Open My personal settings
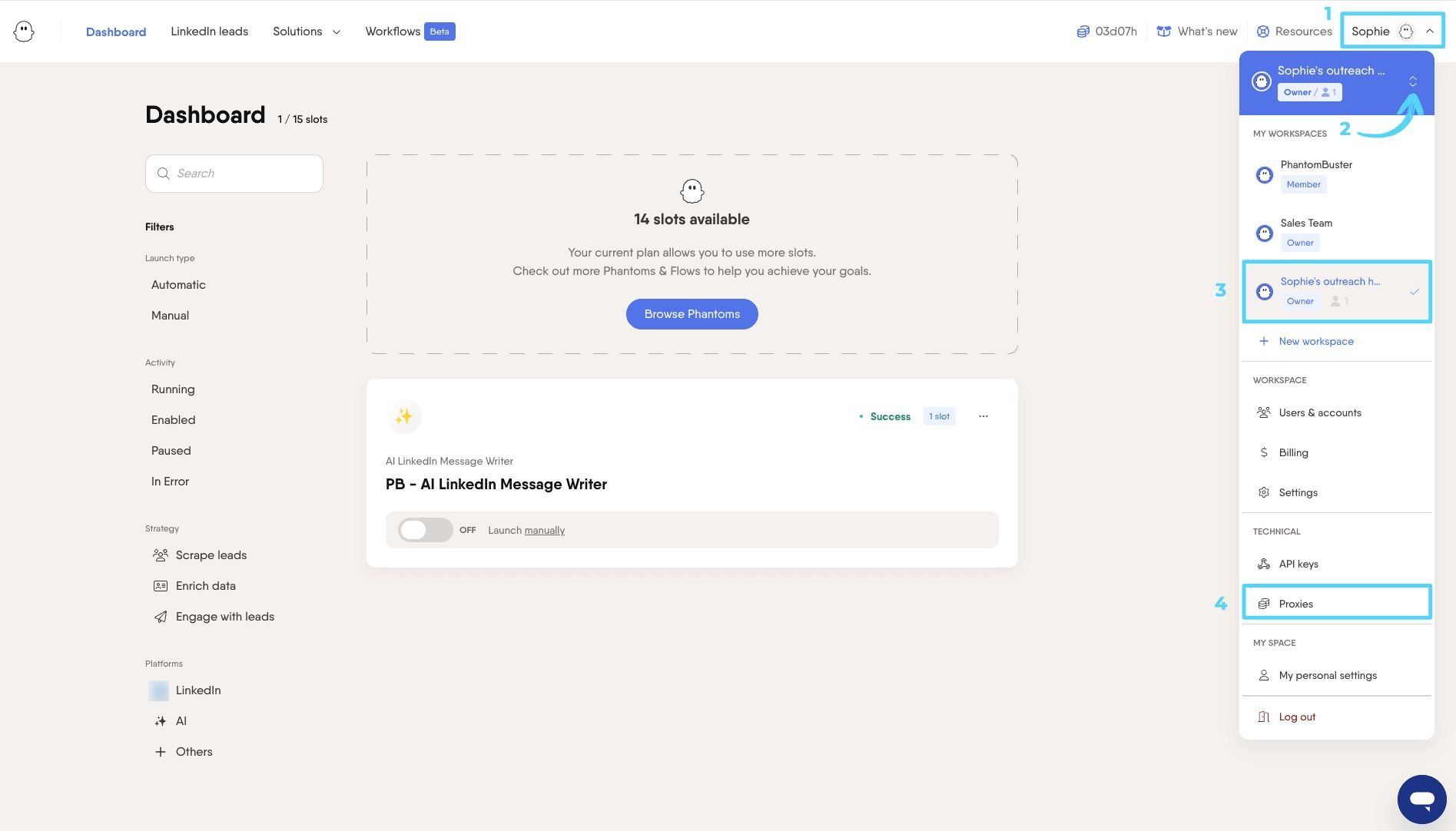The image size is (1456, 831). (1337, 675)
